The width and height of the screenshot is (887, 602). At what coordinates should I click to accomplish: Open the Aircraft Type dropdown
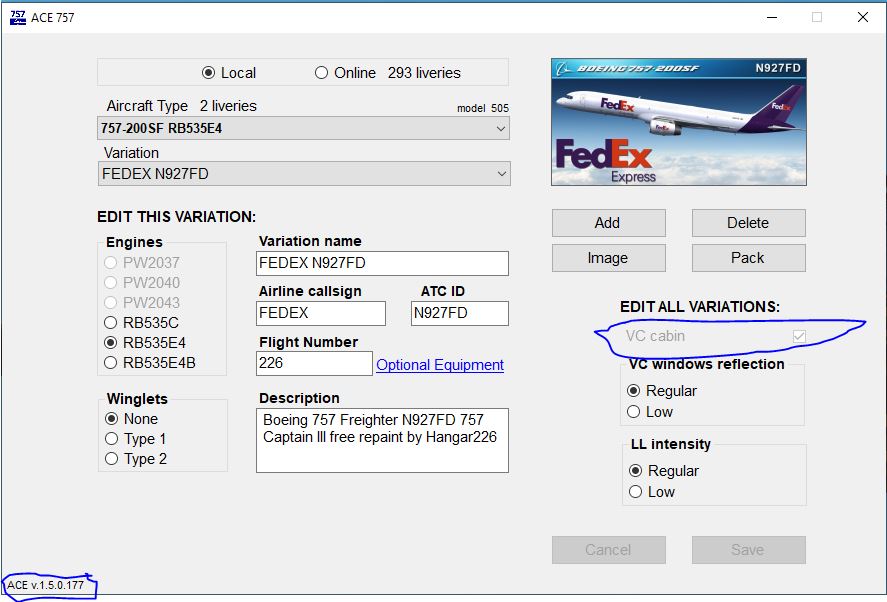pos(303,129)
